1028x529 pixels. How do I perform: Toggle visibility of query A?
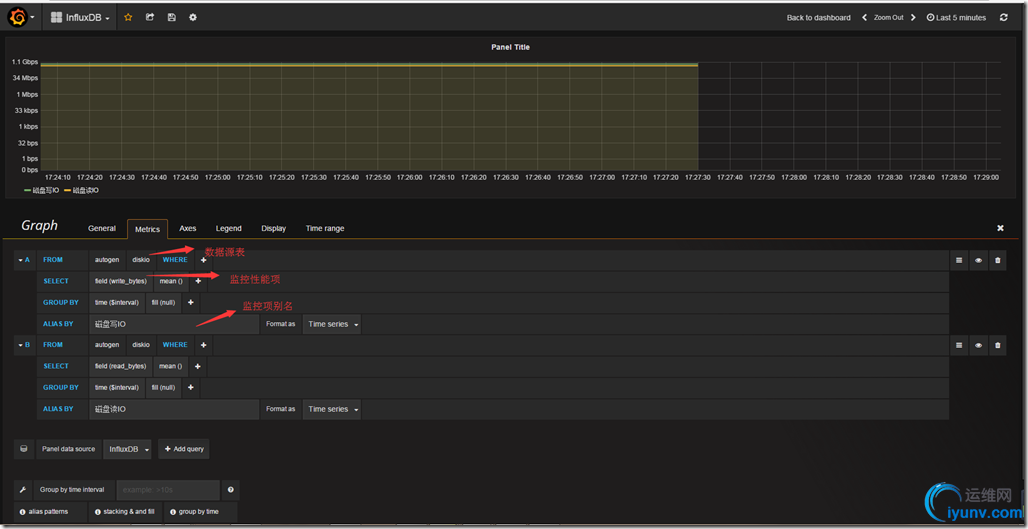(x=978, y=260)
